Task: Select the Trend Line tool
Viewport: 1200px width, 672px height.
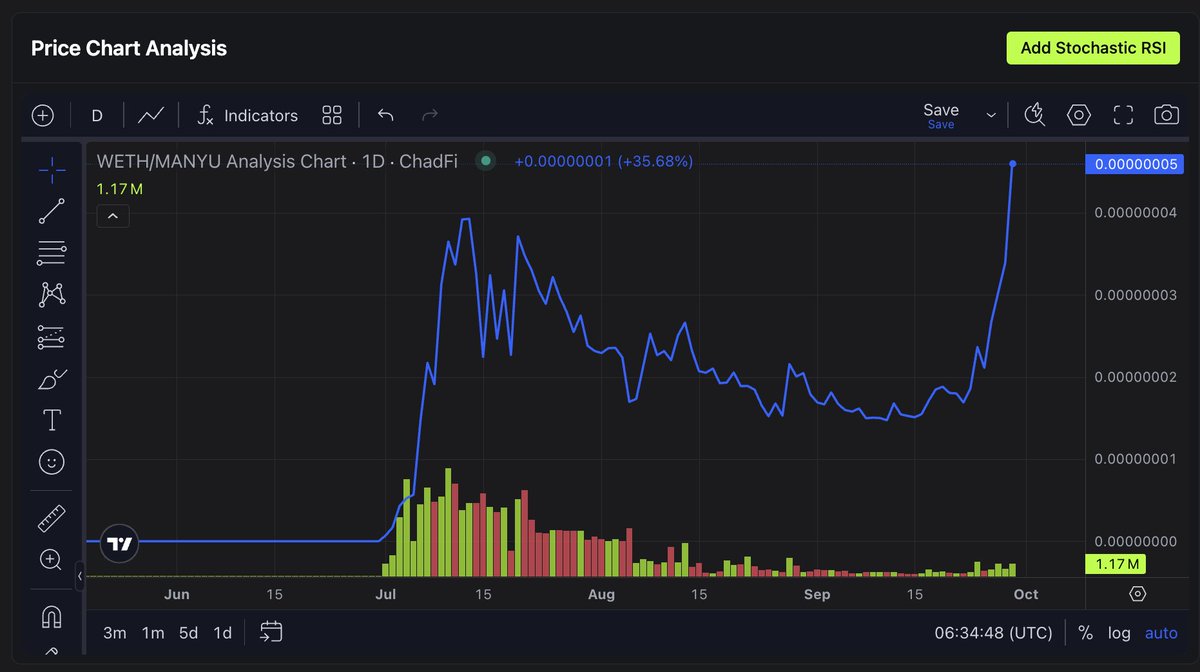Action: click(x=51, y=210)
